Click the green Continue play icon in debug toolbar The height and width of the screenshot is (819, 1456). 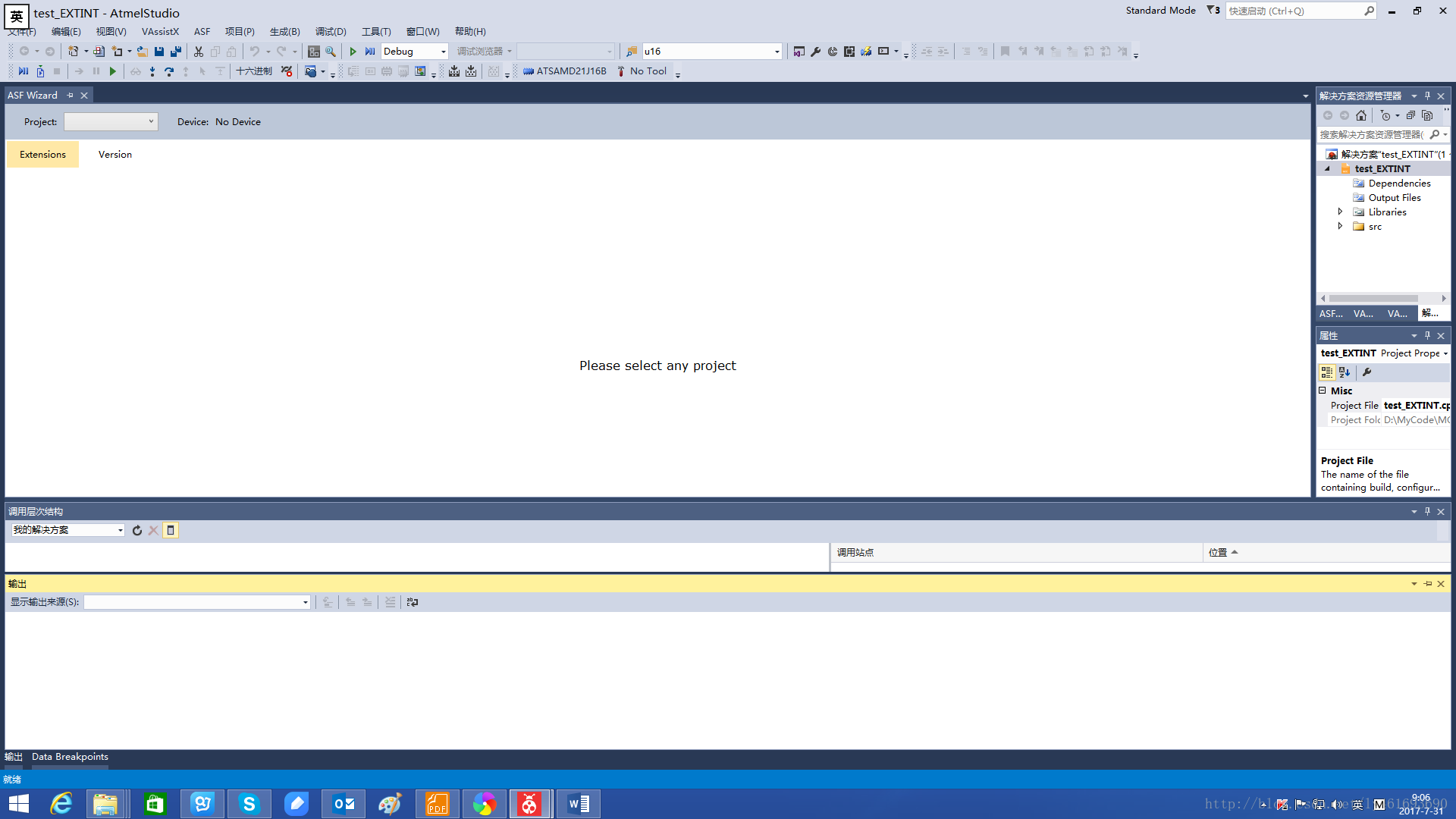click(113, 71)
